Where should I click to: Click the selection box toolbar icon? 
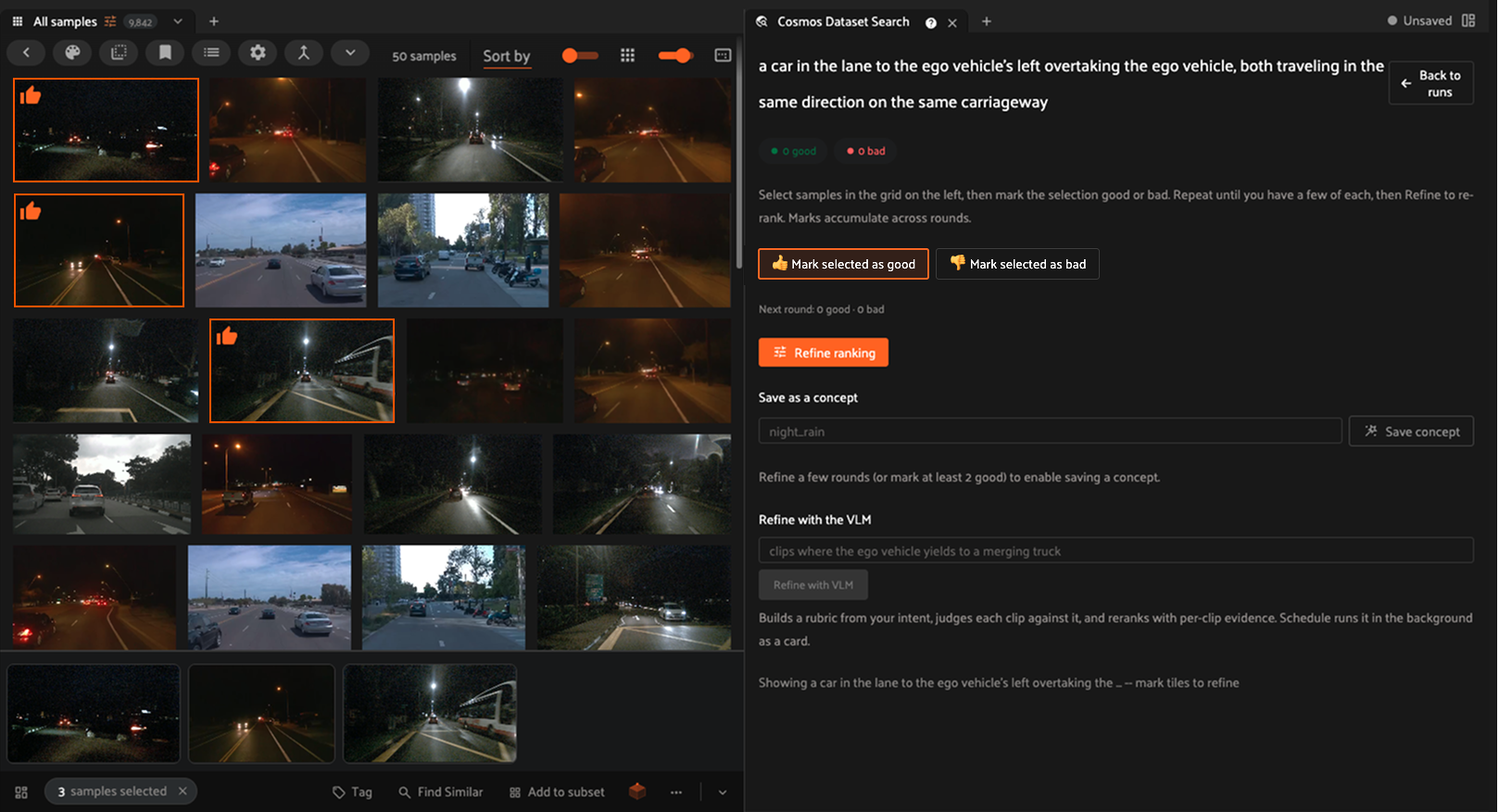coord(119,53)
